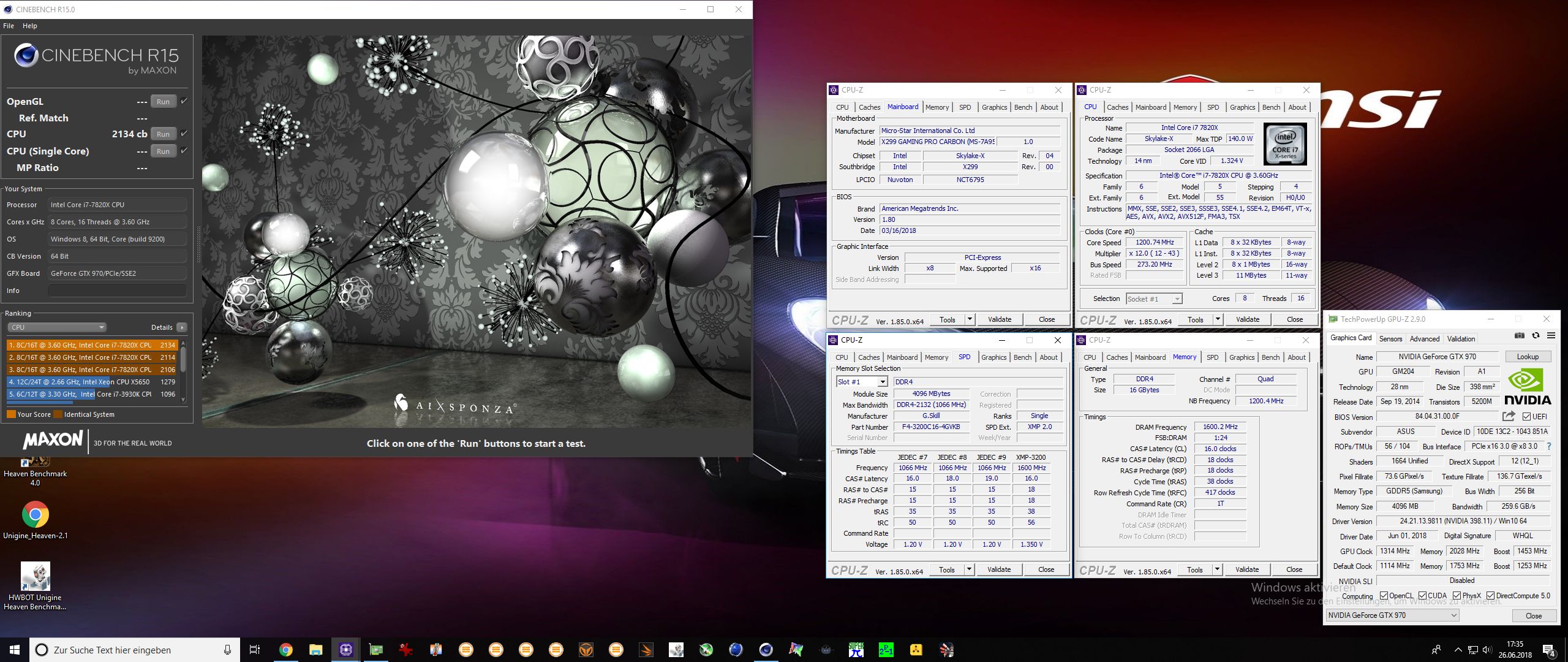This screenshot has height=662, width=1568.
Task: Open Task View from the taskbar
Action: (x=255, y=650)
